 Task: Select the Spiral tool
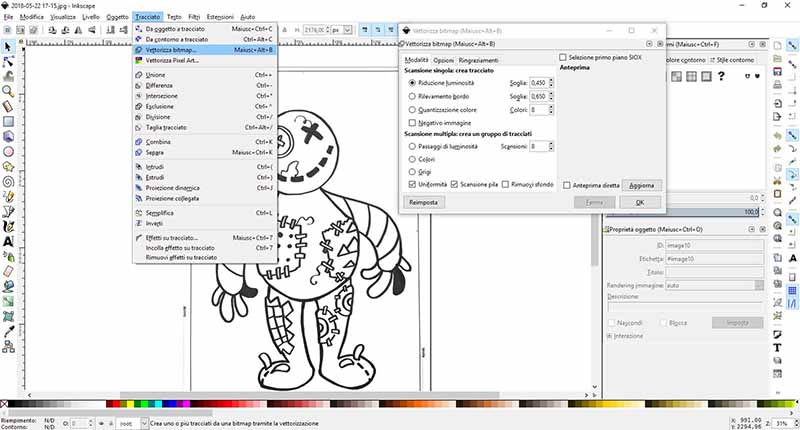coord(8,182)
